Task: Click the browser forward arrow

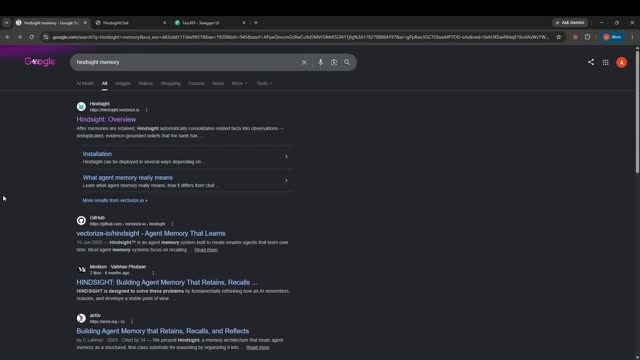Action: pos(20,37)
